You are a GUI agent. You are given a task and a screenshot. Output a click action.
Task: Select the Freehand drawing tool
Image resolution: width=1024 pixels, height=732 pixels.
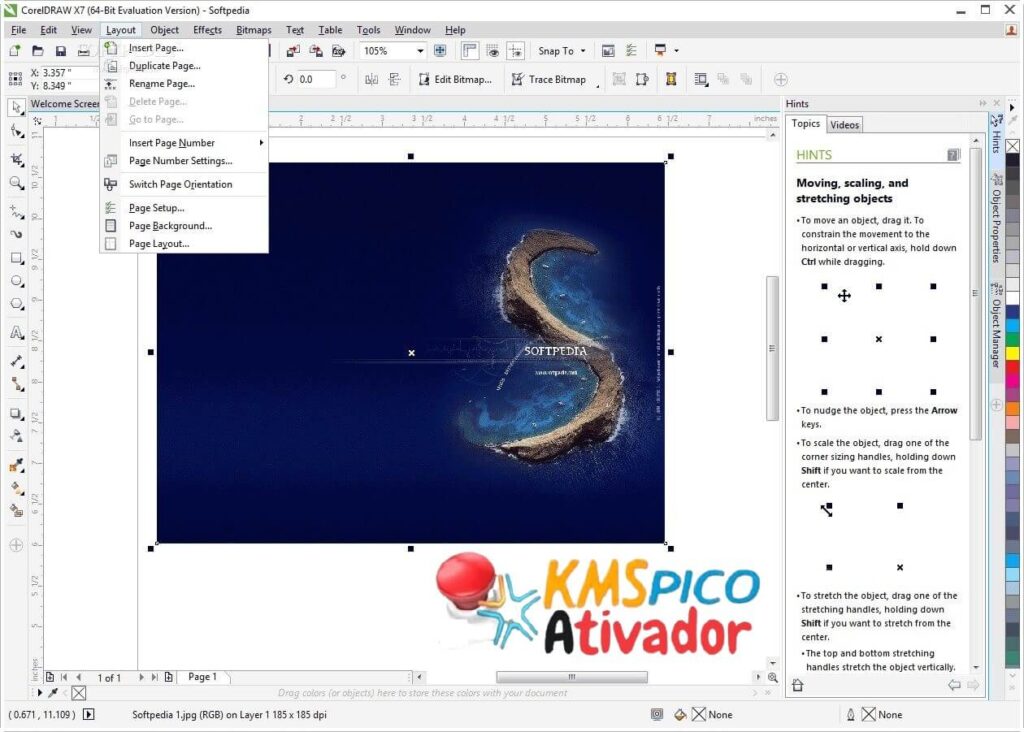pyautogui.click(x=16, y=211)
